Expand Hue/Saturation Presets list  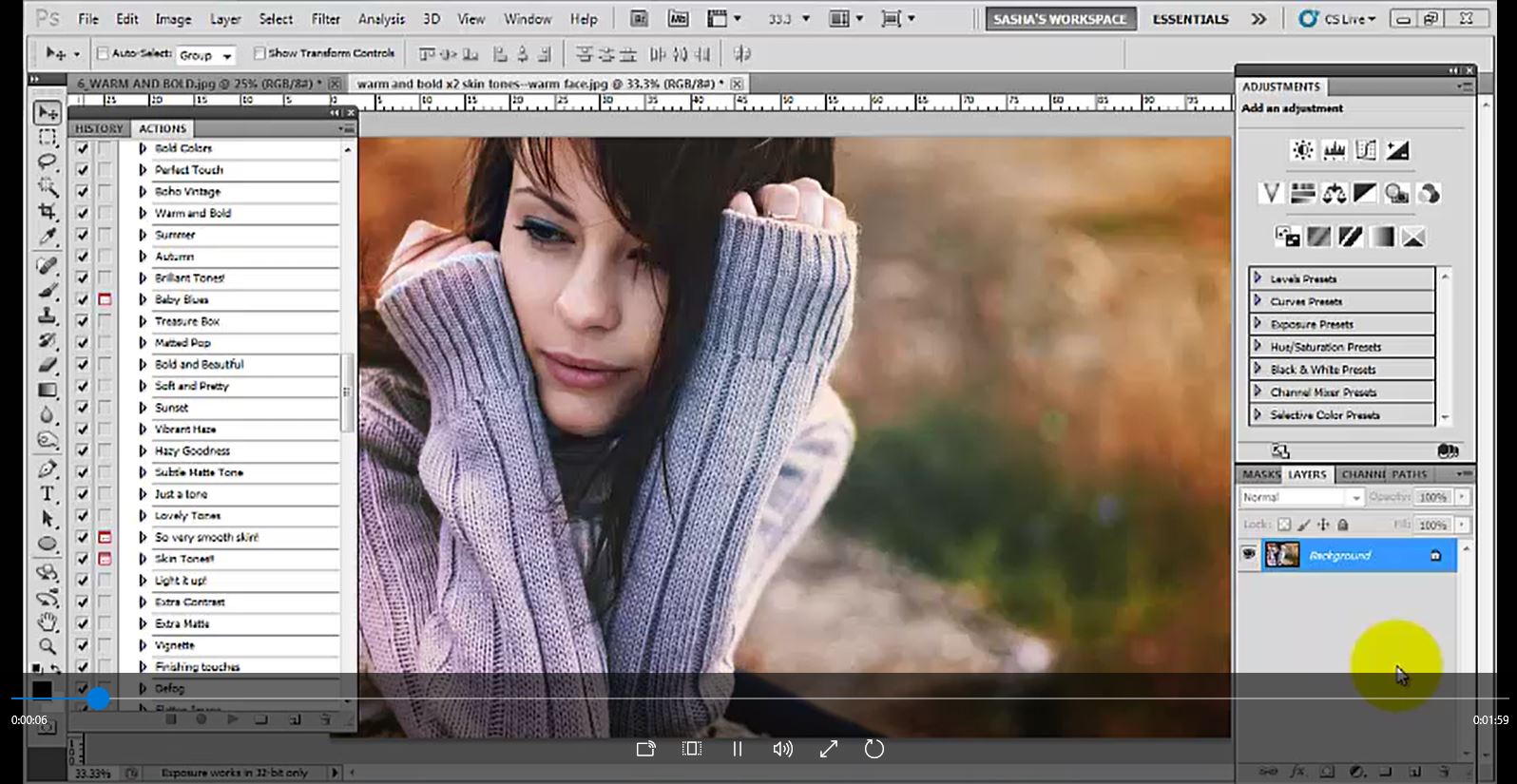[x=1258, y=347]
